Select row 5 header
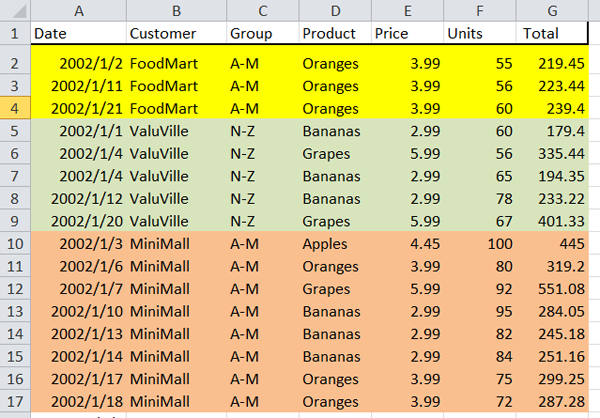Viewport: 600px width, 418px height. click(x=15, y=130)
